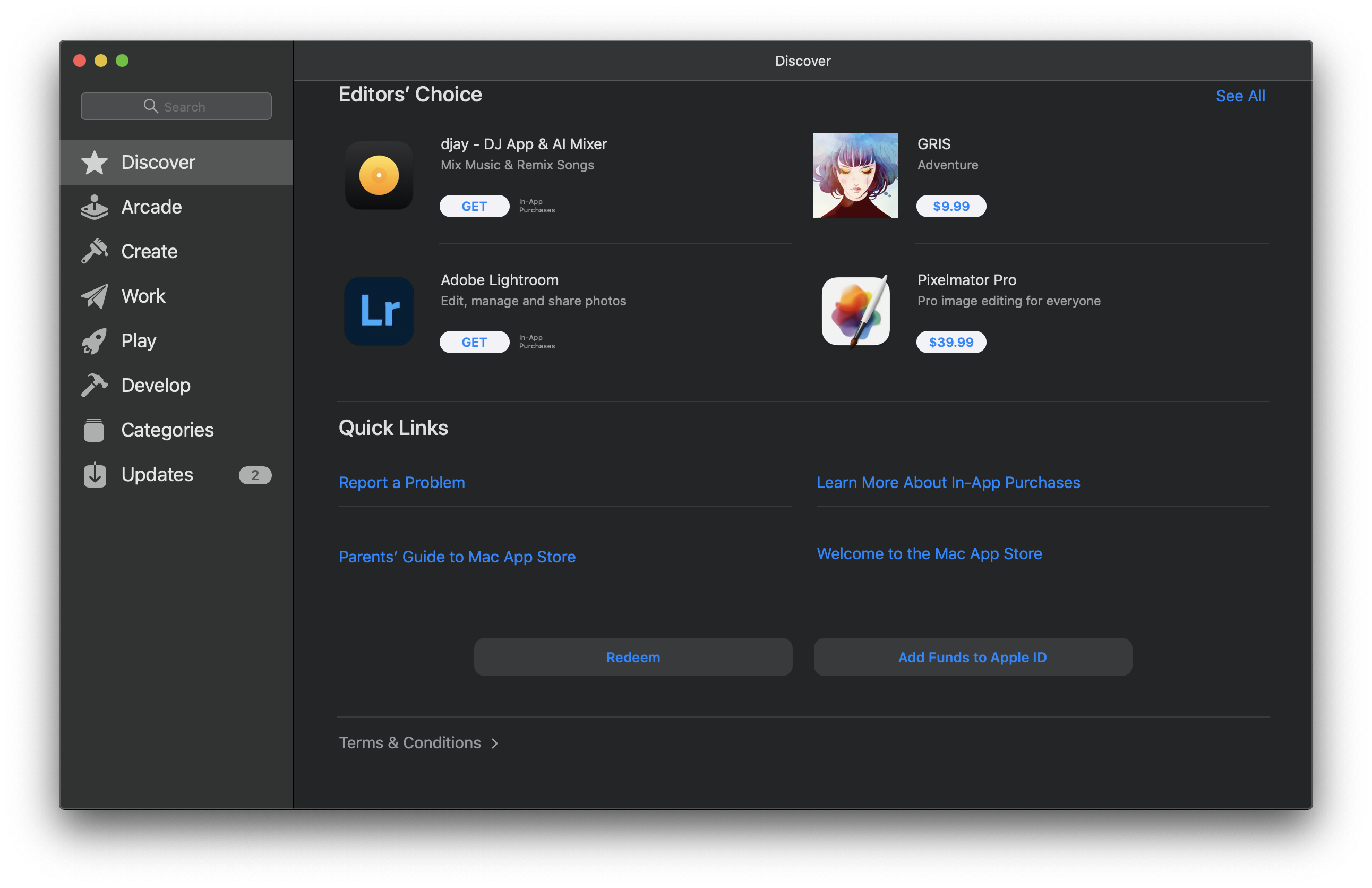Screen dimensions: 1372x888
Task: Click Add Funds to Apple ID
Action: coord(973,657)
